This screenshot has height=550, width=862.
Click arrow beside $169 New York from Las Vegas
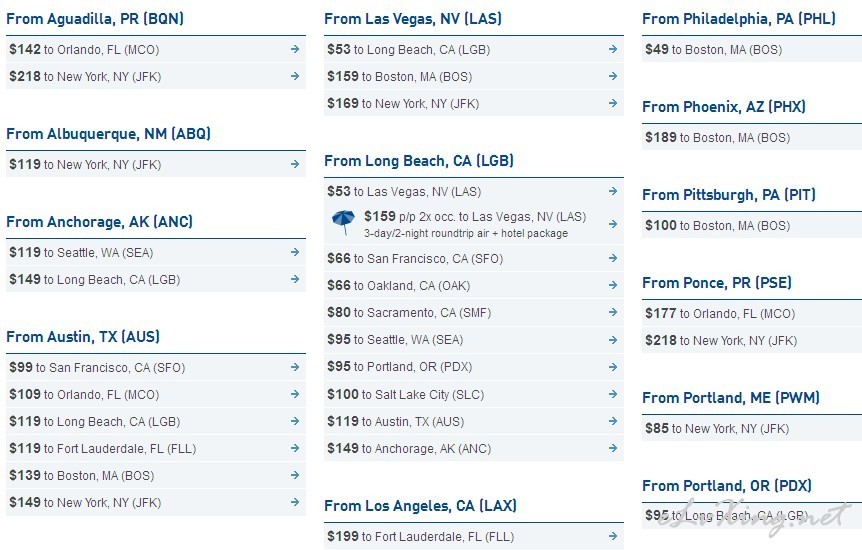tap(613, 103)
